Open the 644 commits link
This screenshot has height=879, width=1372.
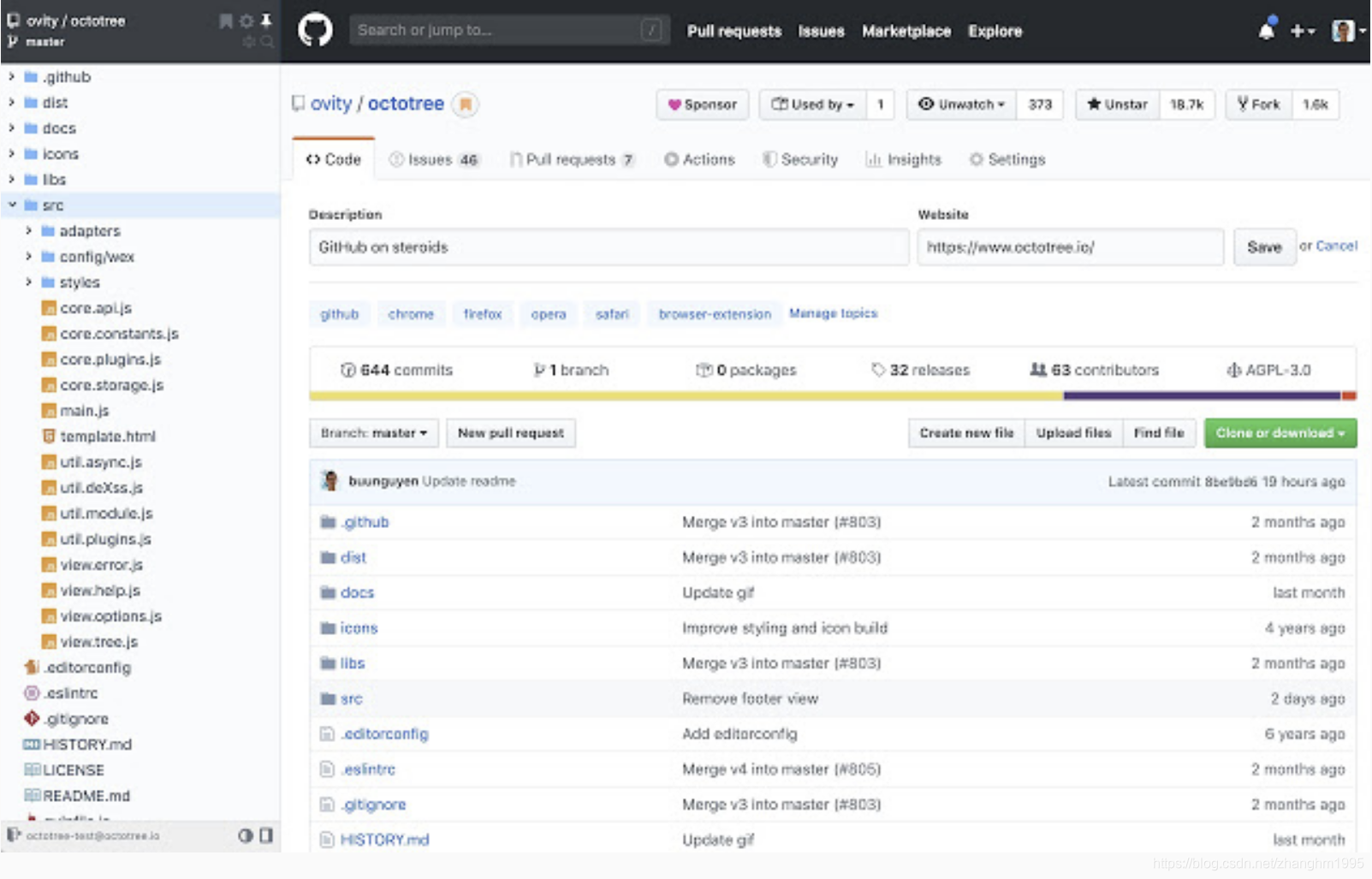pos(396,370)
